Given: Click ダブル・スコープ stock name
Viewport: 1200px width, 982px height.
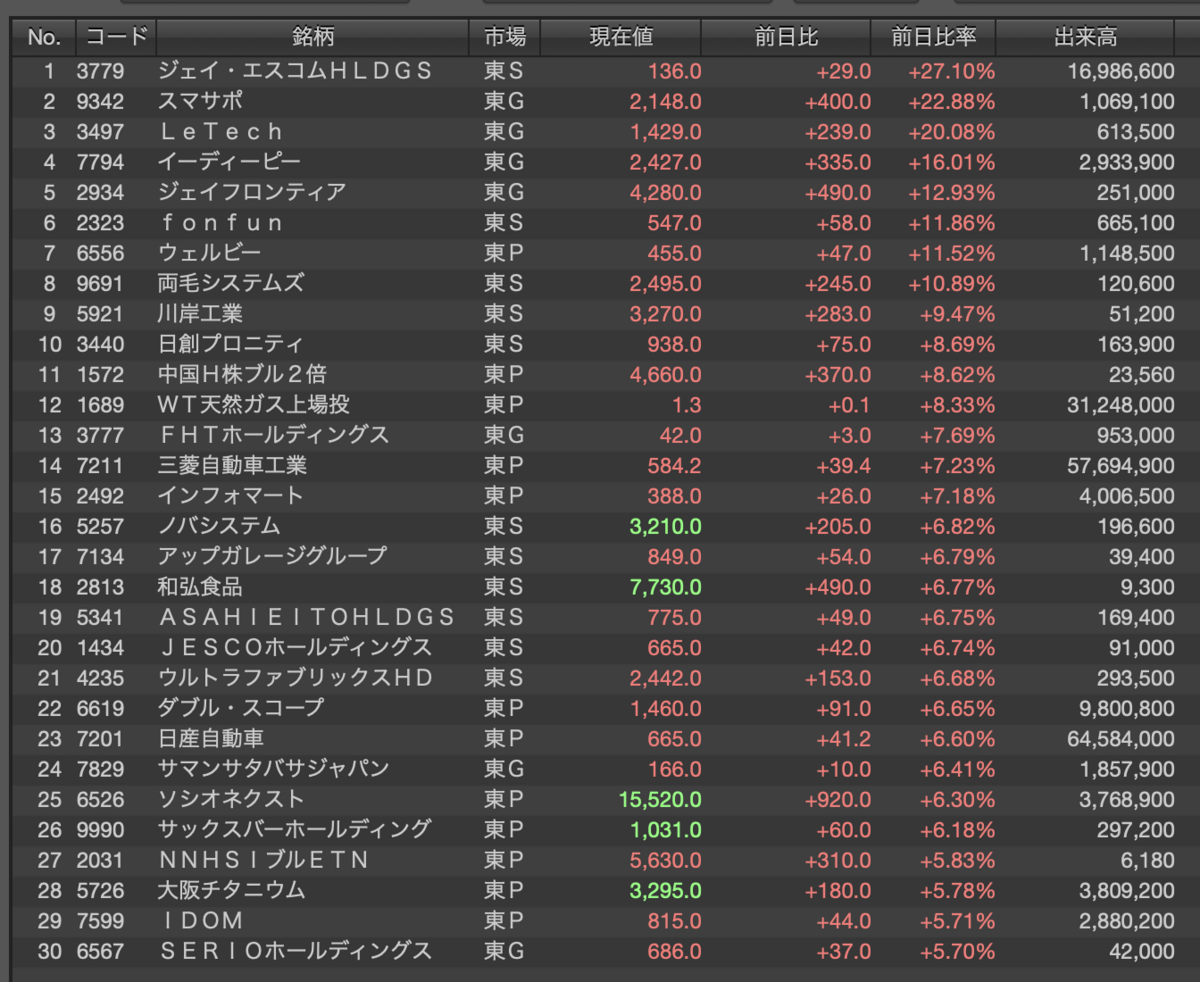Looking at the screenshot, I should [x=241, y=708].
